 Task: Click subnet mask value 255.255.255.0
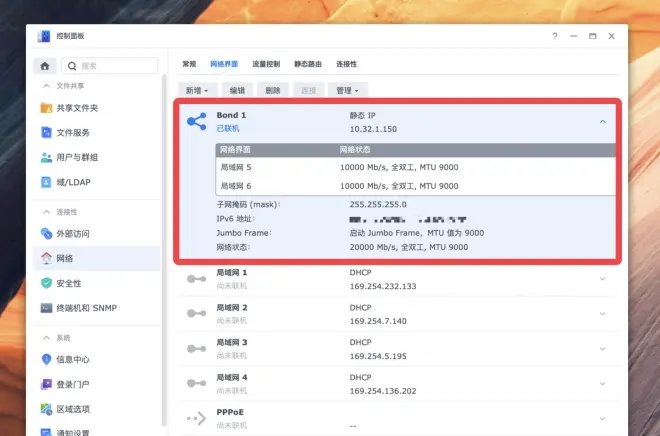[378, 205]
